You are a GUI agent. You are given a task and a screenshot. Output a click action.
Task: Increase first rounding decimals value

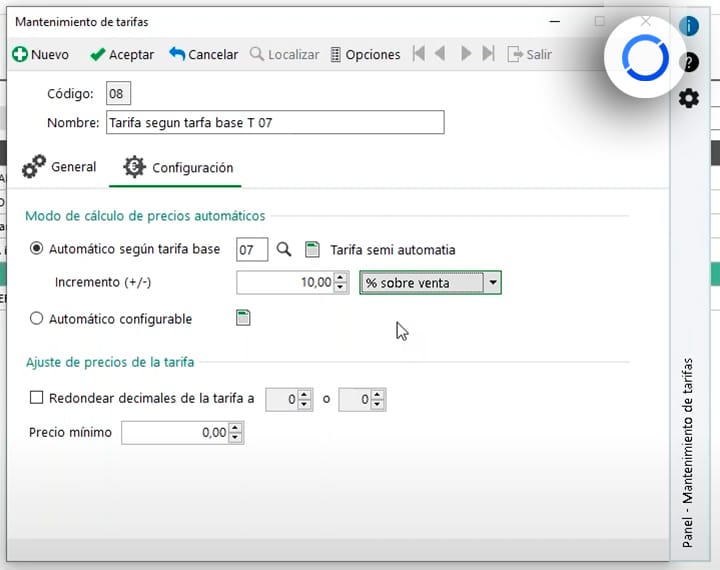pos(304,395)
